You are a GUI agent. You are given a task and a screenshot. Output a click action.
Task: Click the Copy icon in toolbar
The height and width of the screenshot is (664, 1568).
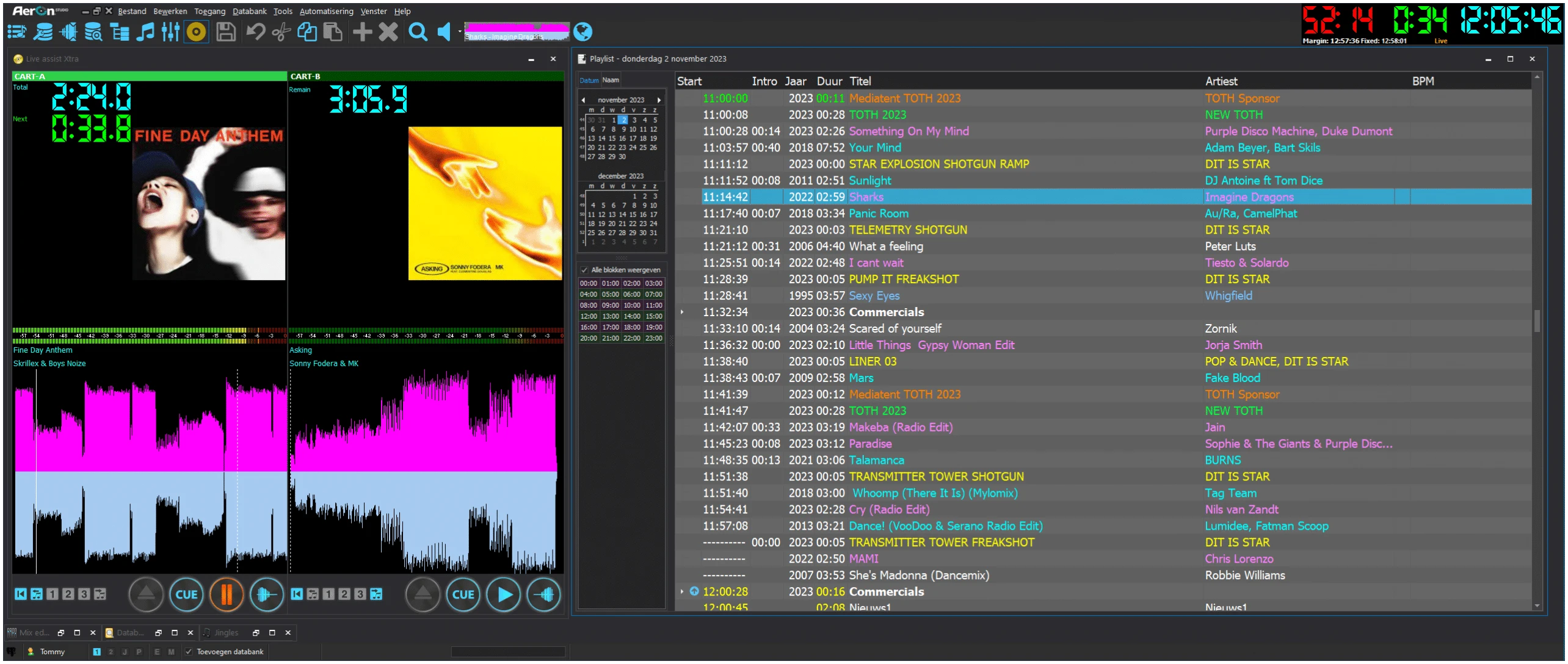(307, 32)
